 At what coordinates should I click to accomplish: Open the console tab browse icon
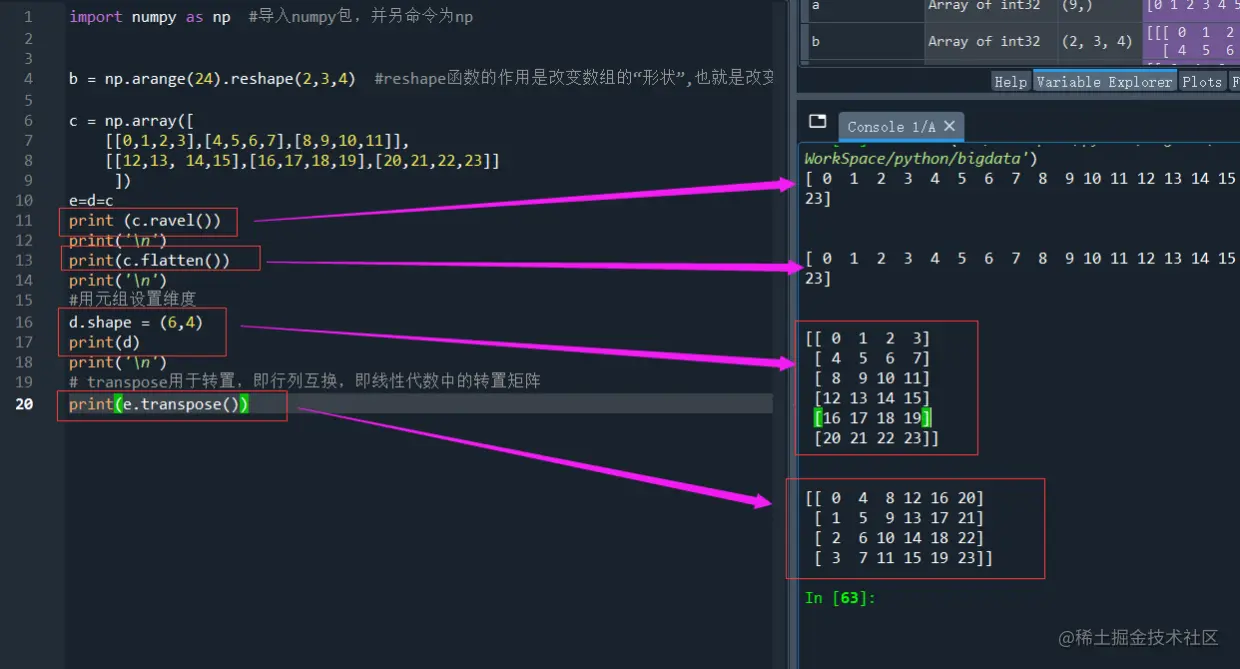coord(817,121)
